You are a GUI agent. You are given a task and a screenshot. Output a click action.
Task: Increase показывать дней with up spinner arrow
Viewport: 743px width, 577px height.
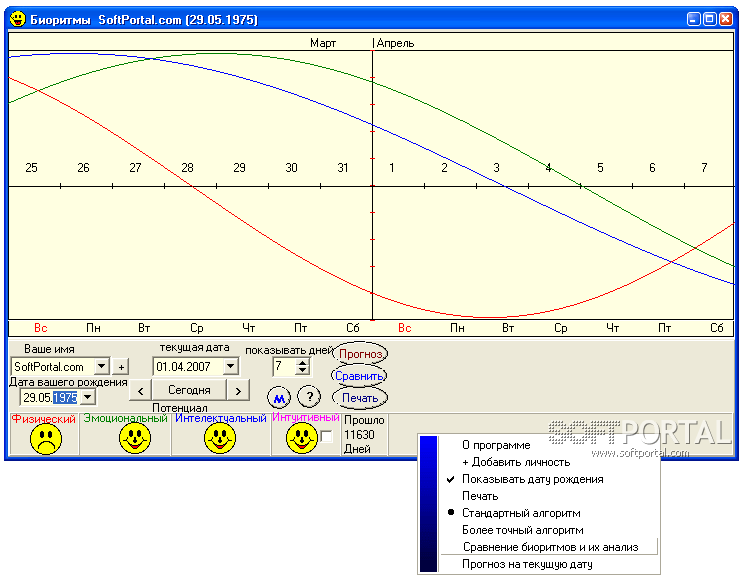pyautogui.click(x=302, y=362)
